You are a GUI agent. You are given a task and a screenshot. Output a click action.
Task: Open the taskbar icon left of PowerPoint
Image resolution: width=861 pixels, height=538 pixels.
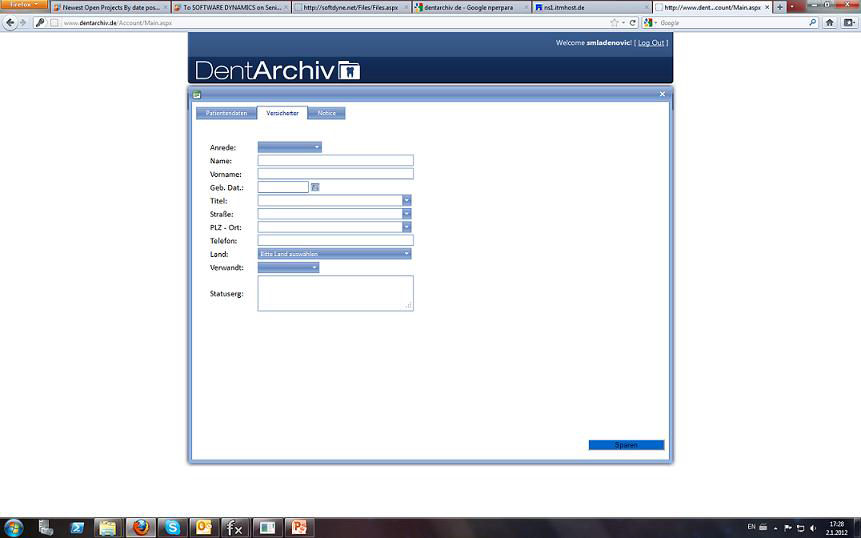pos(267,528)
